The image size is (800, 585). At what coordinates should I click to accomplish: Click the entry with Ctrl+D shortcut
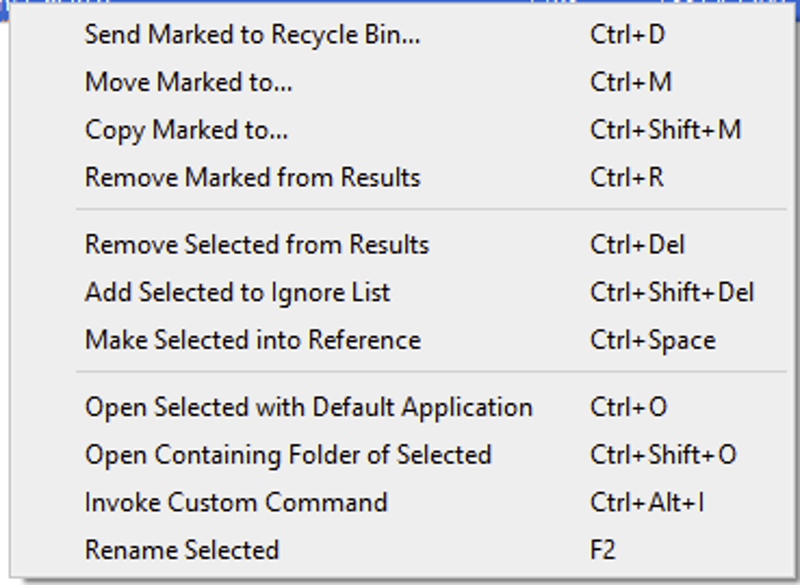tap(401, 35)
